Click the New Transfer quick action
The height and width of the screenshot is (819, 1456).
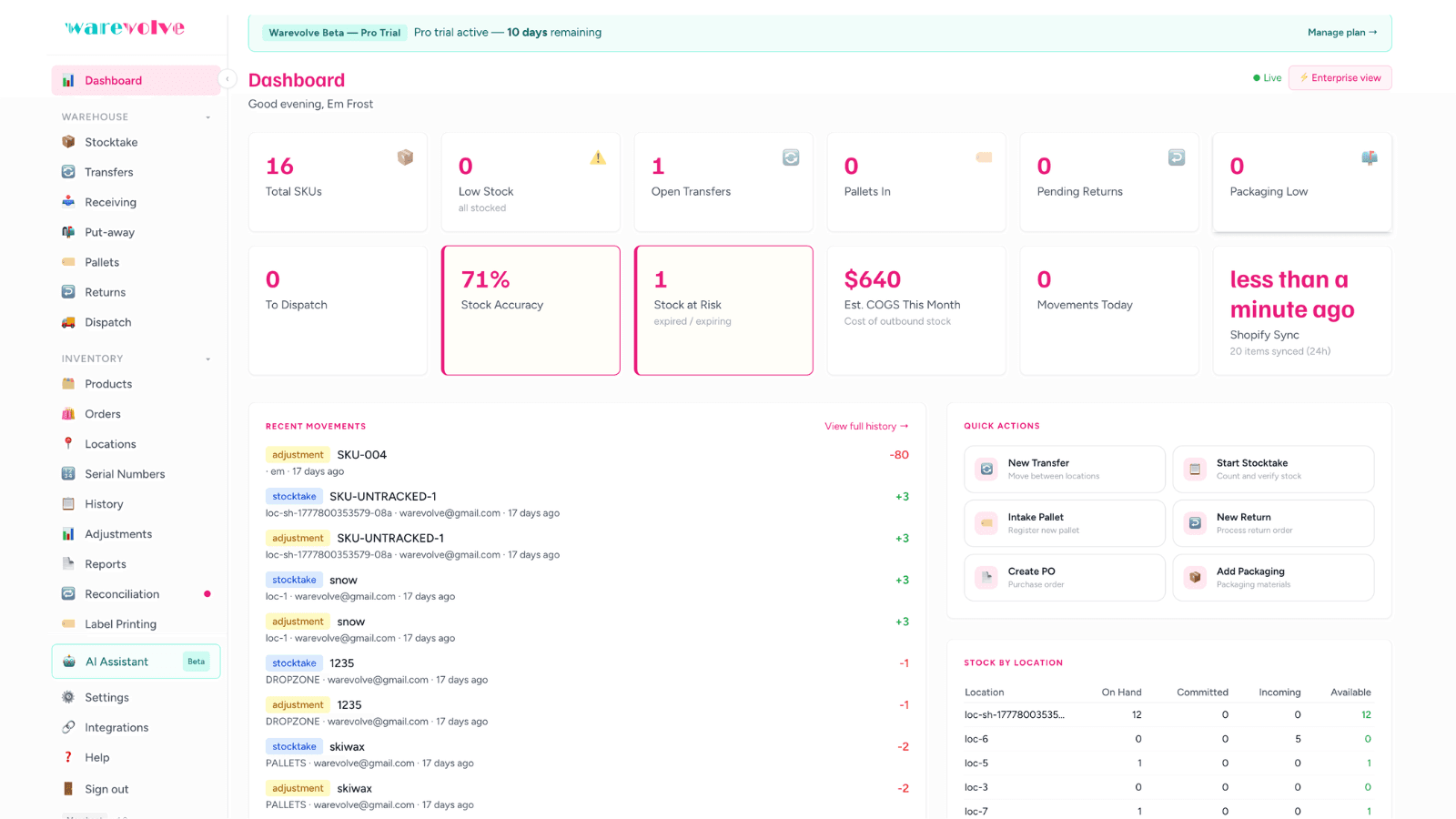pyautogui.click(x=1065, y=469)
